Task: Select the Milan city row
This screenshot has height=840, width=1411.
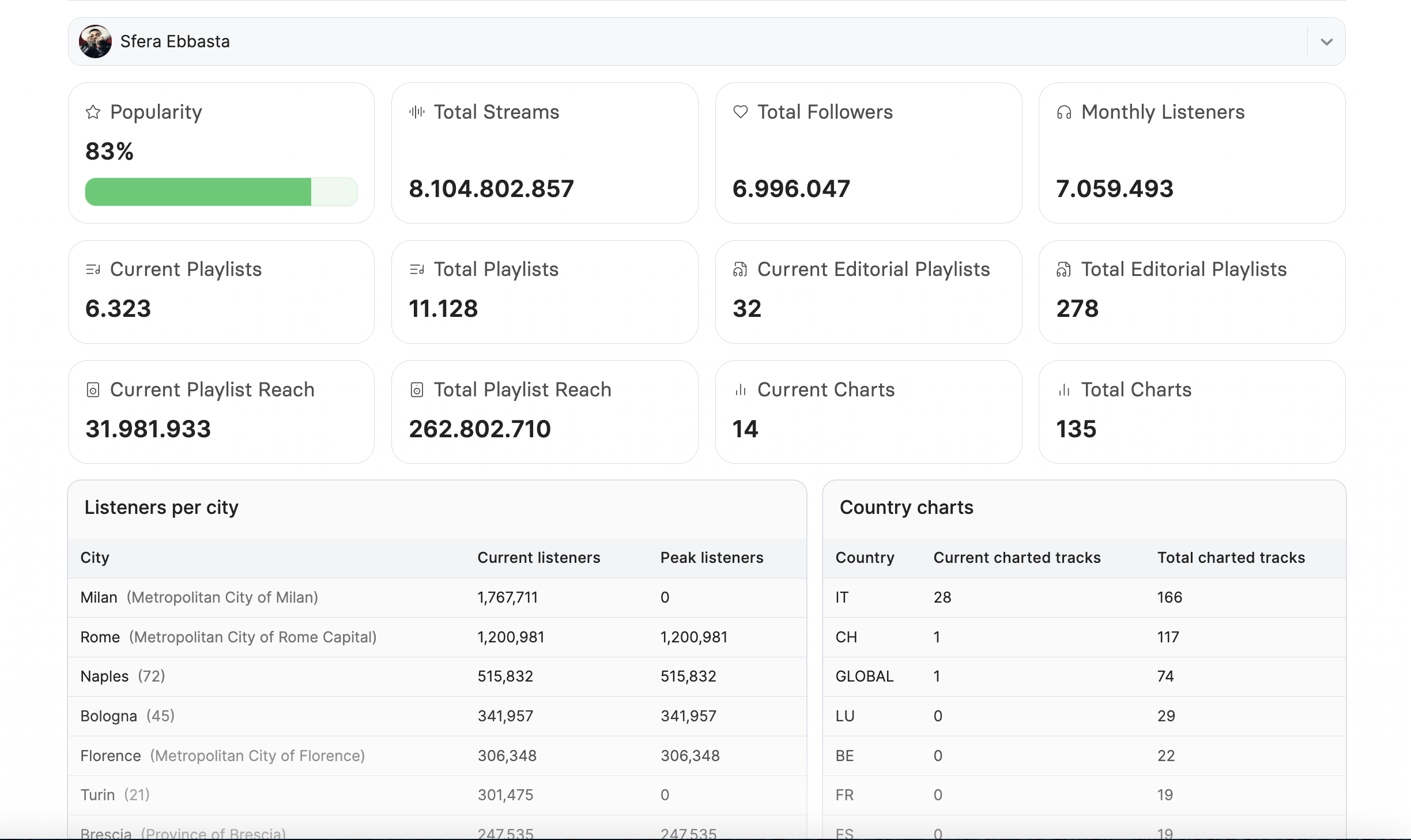Action: (x=437, y=597)
